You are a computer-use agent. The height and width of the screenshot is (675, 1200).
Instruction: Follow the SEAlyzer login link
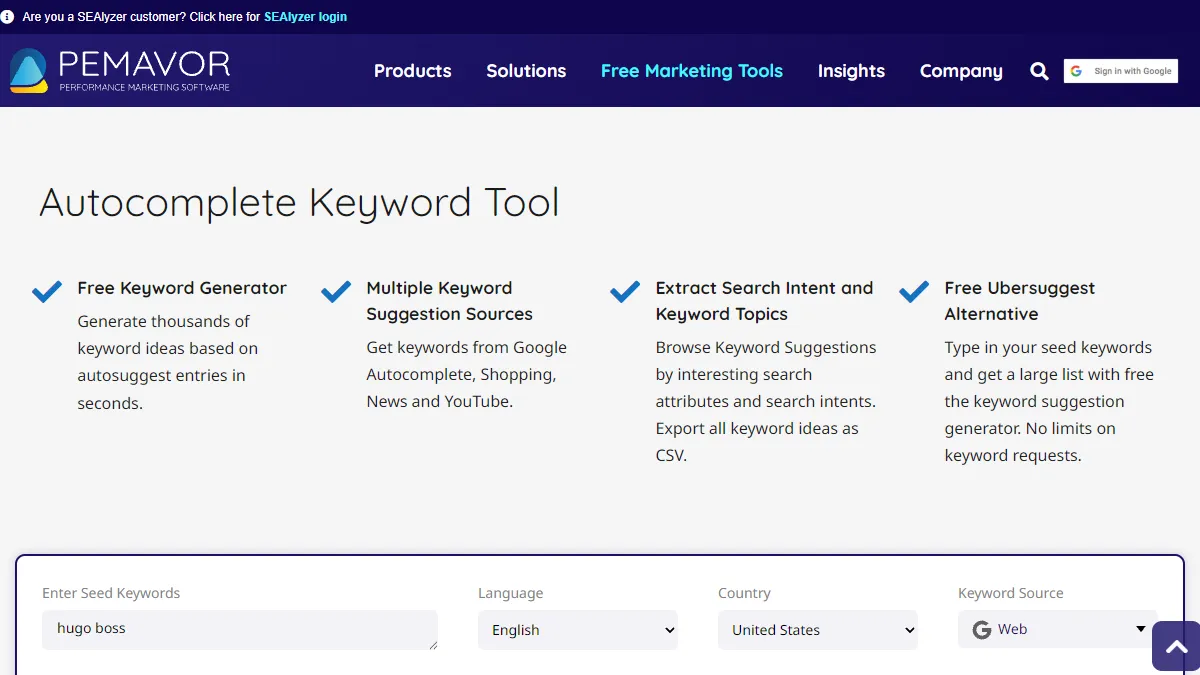point(306,17)
